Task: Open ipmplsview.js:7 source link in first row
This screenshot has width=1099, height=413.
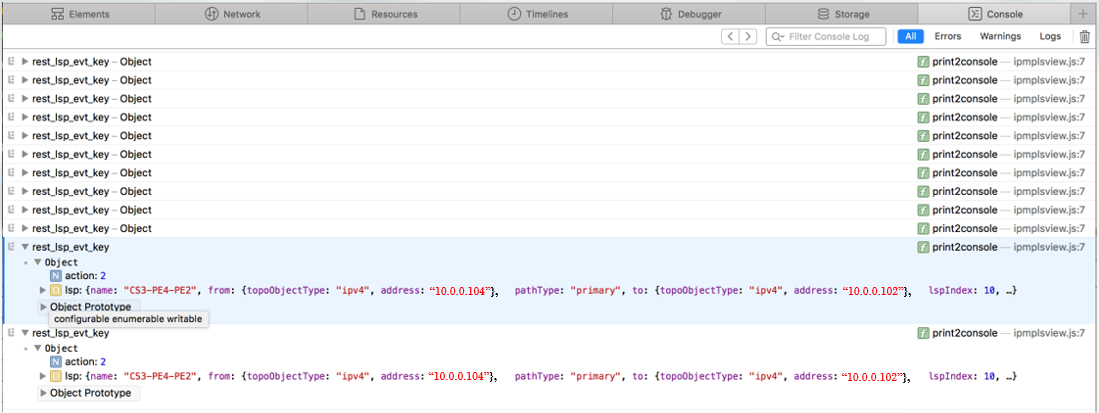Action: (x=1048, y=62)
